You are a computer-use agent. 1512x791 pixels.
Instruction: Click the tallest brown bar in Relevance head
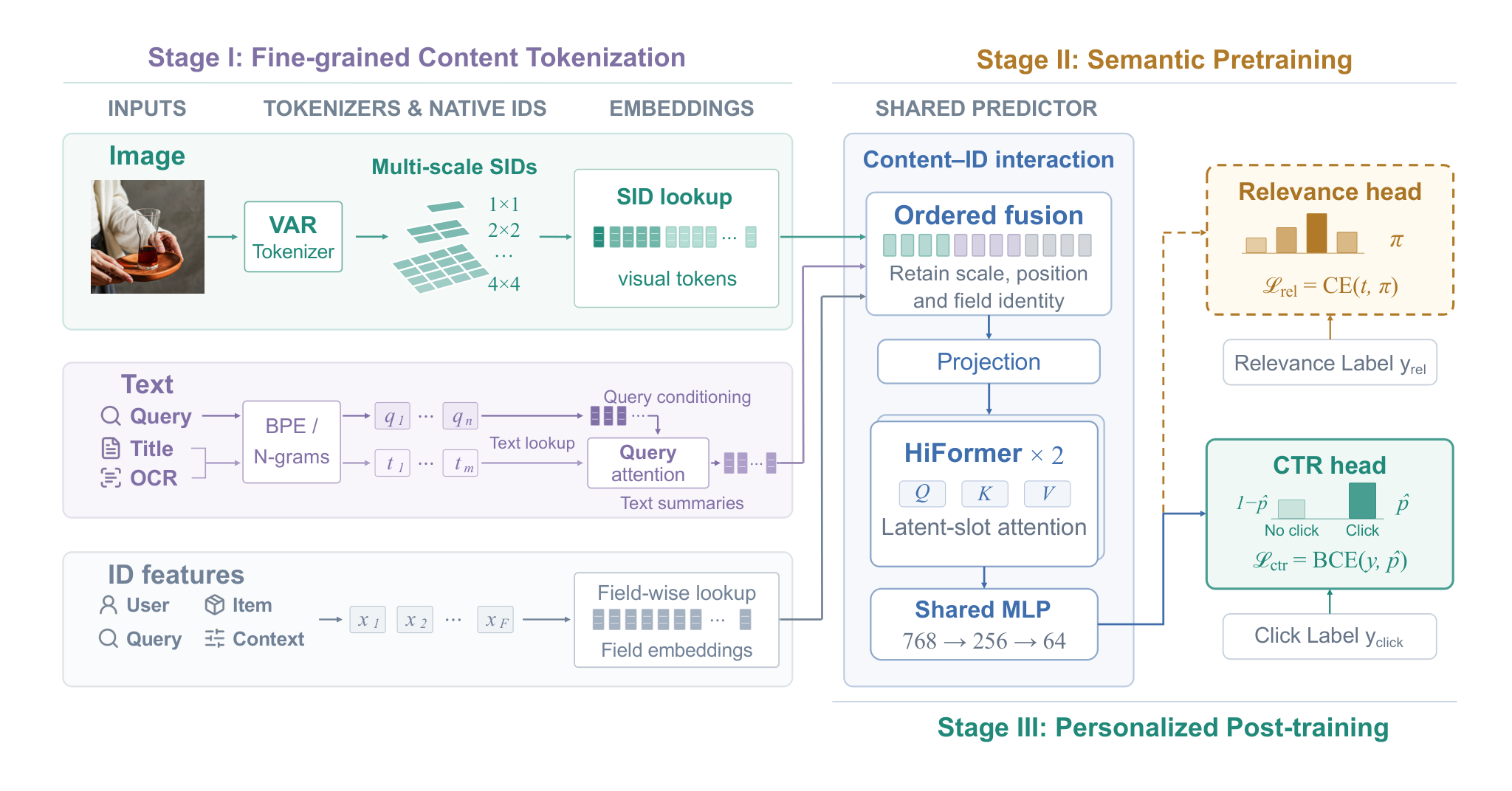click(1316, 233)
